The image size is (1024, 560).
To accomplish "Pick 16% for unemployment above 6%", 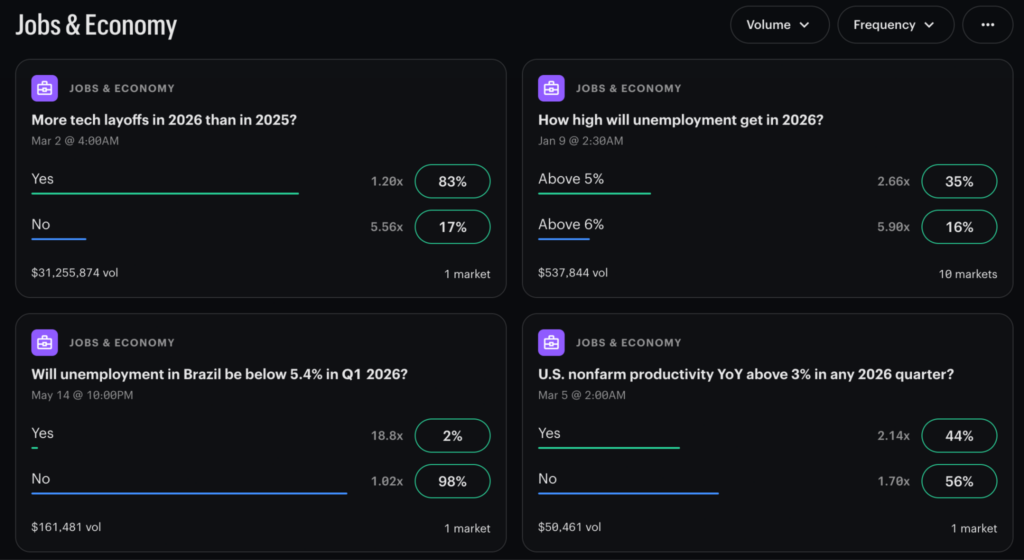I will click(x=959, y=227).
